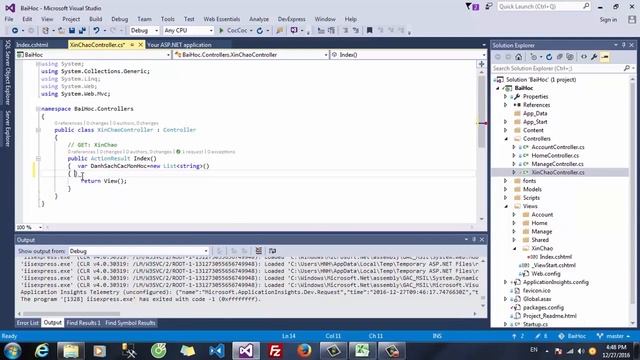Screen dimensions: 640x360
Task: Toggle Preview Selected Items in Solution Explorer
Action: click(x=605, y=57)
